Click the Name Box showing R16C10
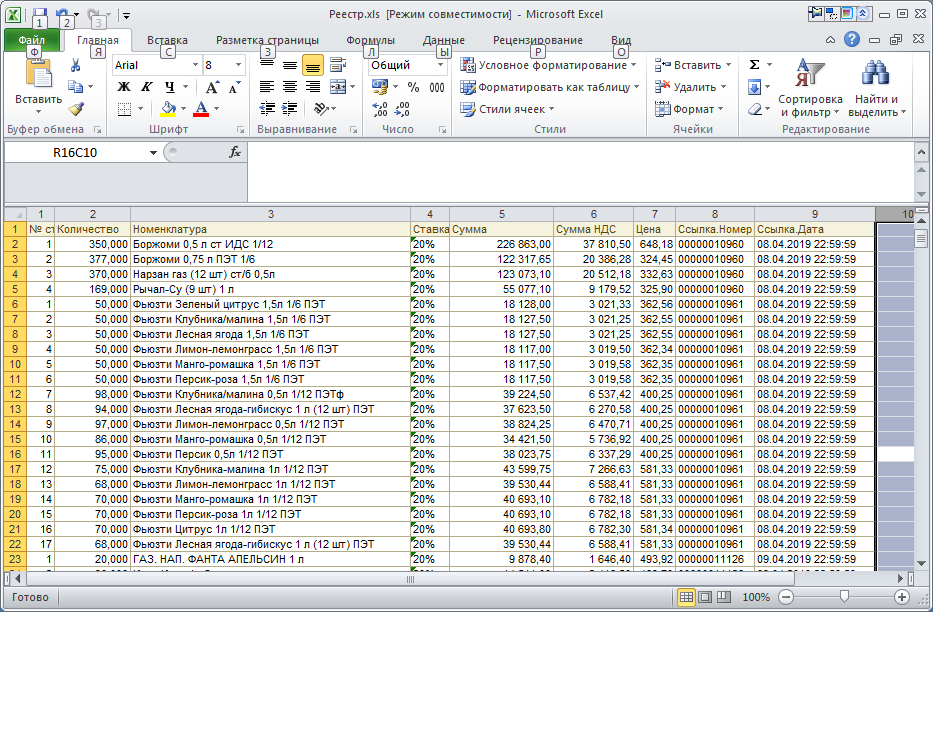Viewport: 933px width, 756px height. tap(75, 153)
